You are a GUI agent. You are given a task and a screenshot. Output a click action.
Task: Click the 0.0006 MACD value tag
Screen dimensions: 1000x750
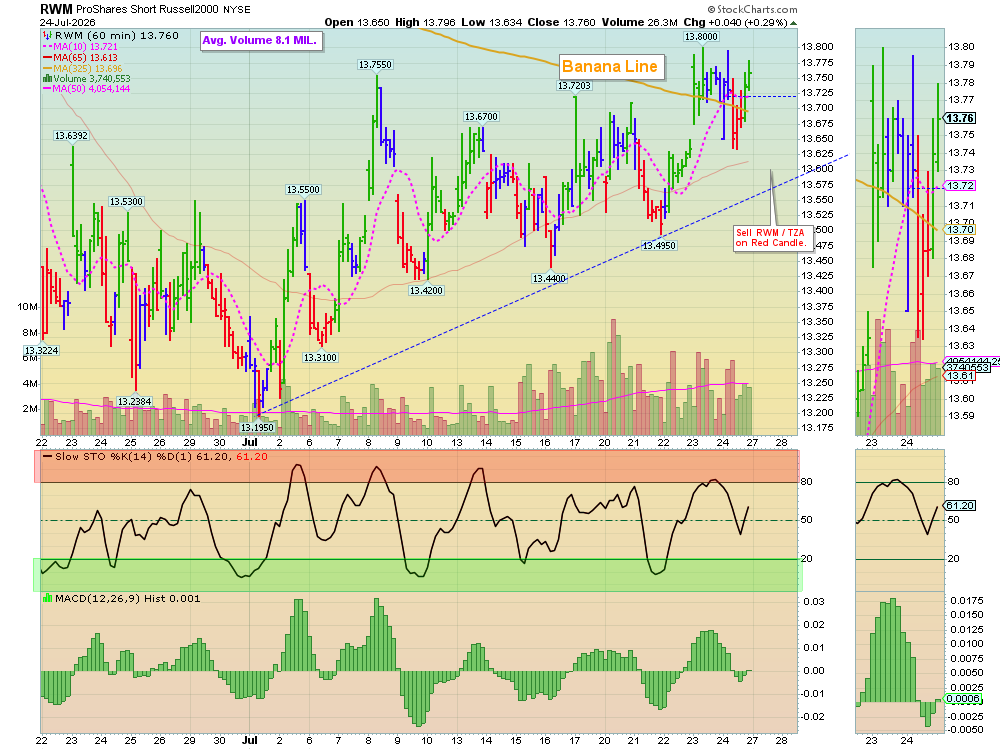coord(962,698)
